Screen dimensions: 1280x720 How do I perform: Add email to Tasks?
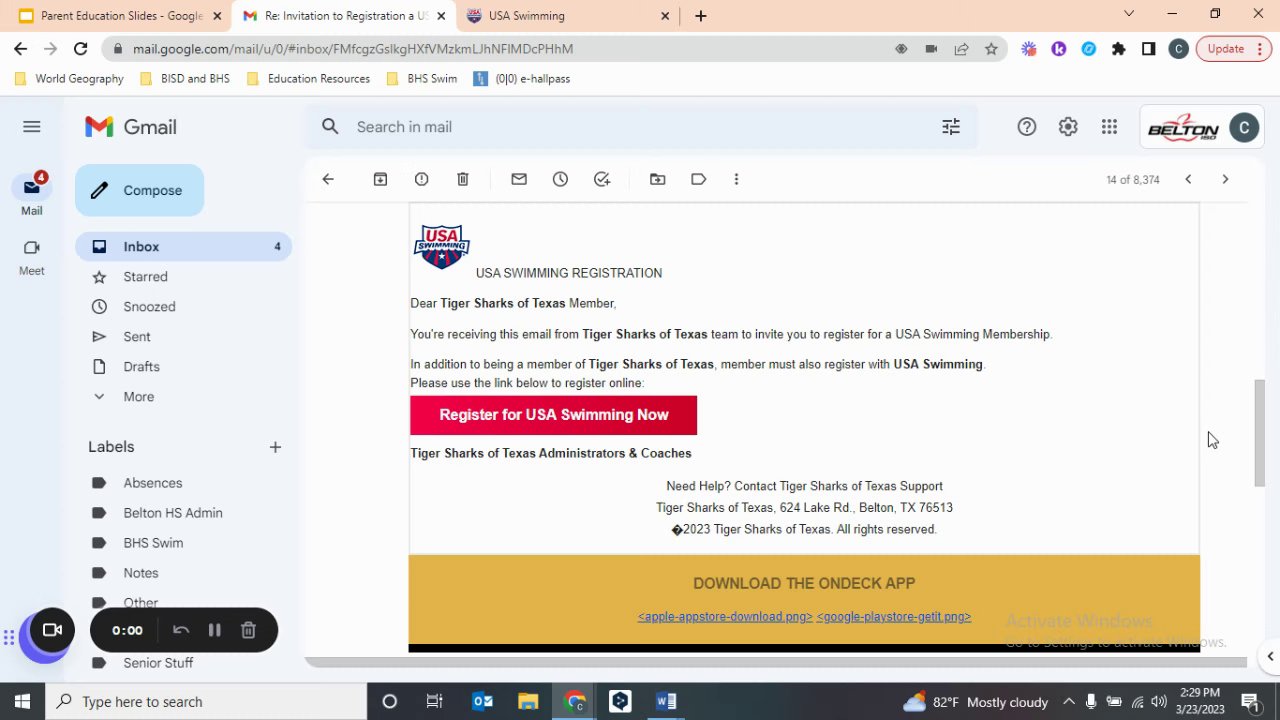(601, 179)
